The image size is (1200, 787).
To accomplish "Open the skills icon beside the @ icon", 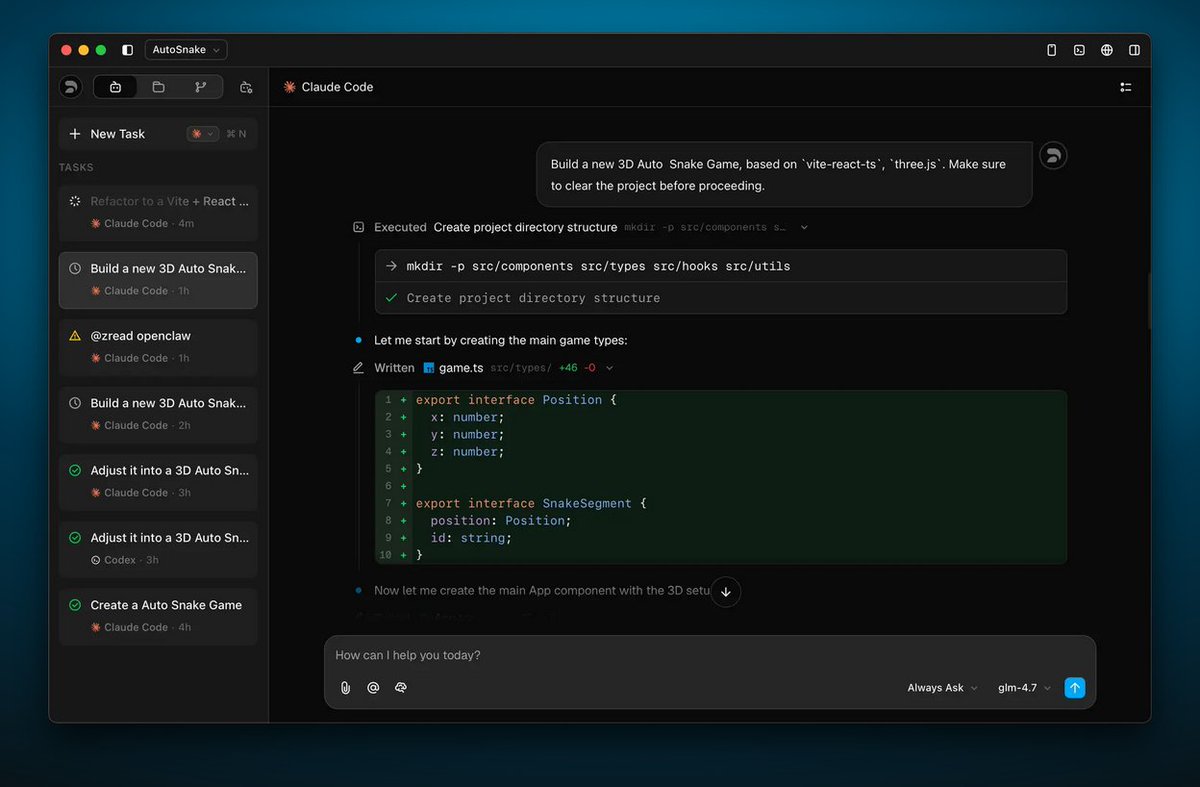I will click(x=401, y=688).
